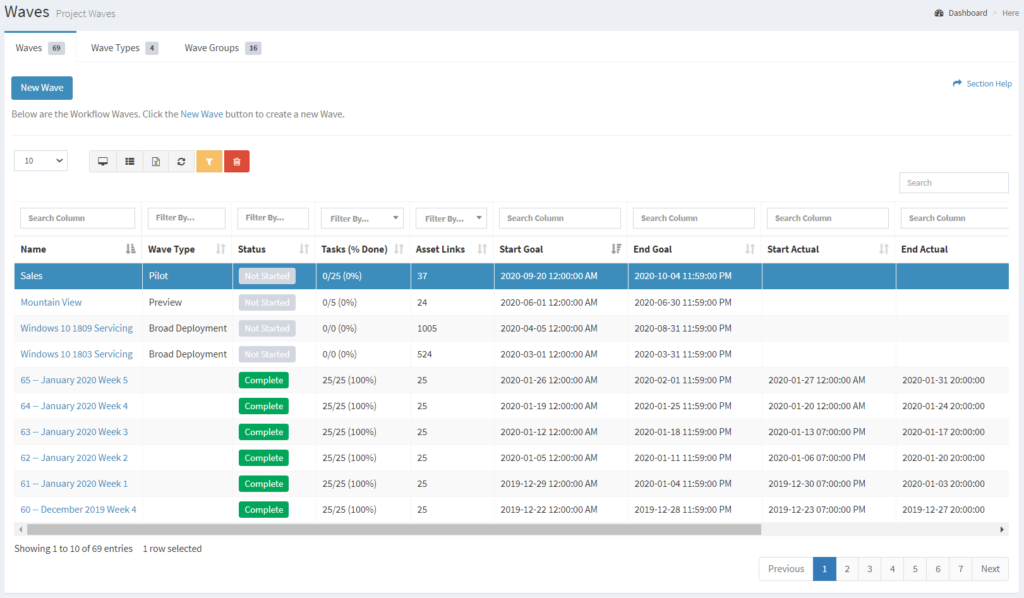Toggle sorting on the Start Goal column
This screenshot has height=598, width=1024.
(617, 248)
